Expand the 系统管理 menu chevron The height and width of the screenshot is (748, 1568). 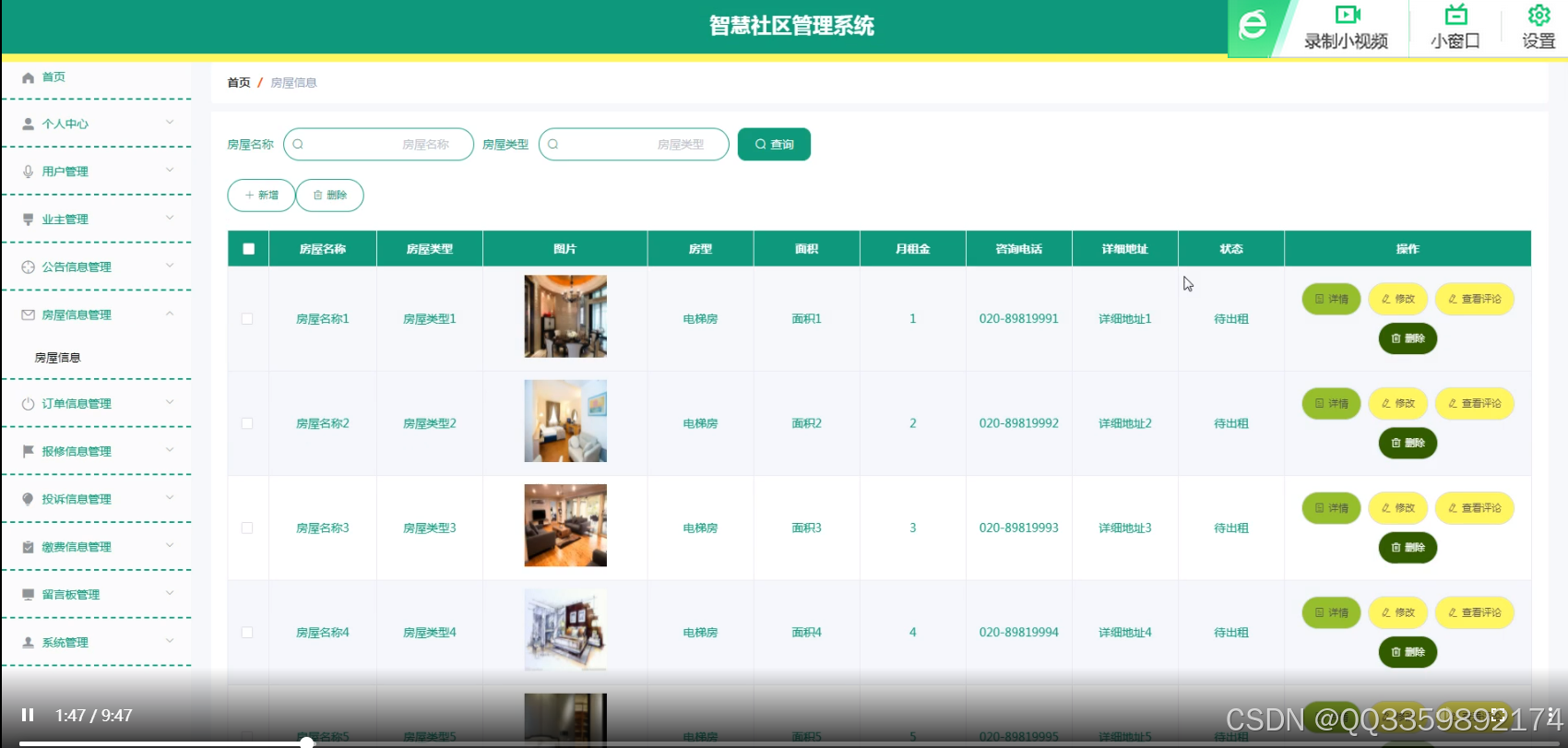click(170, 642)
